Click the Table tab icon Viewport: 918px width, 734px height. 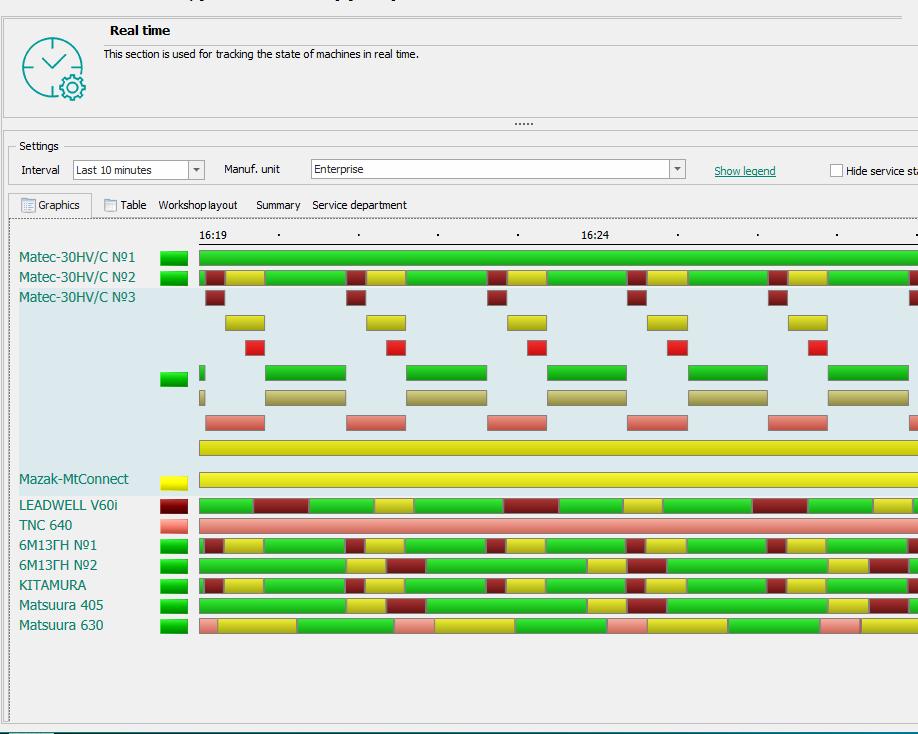point(110,205)
